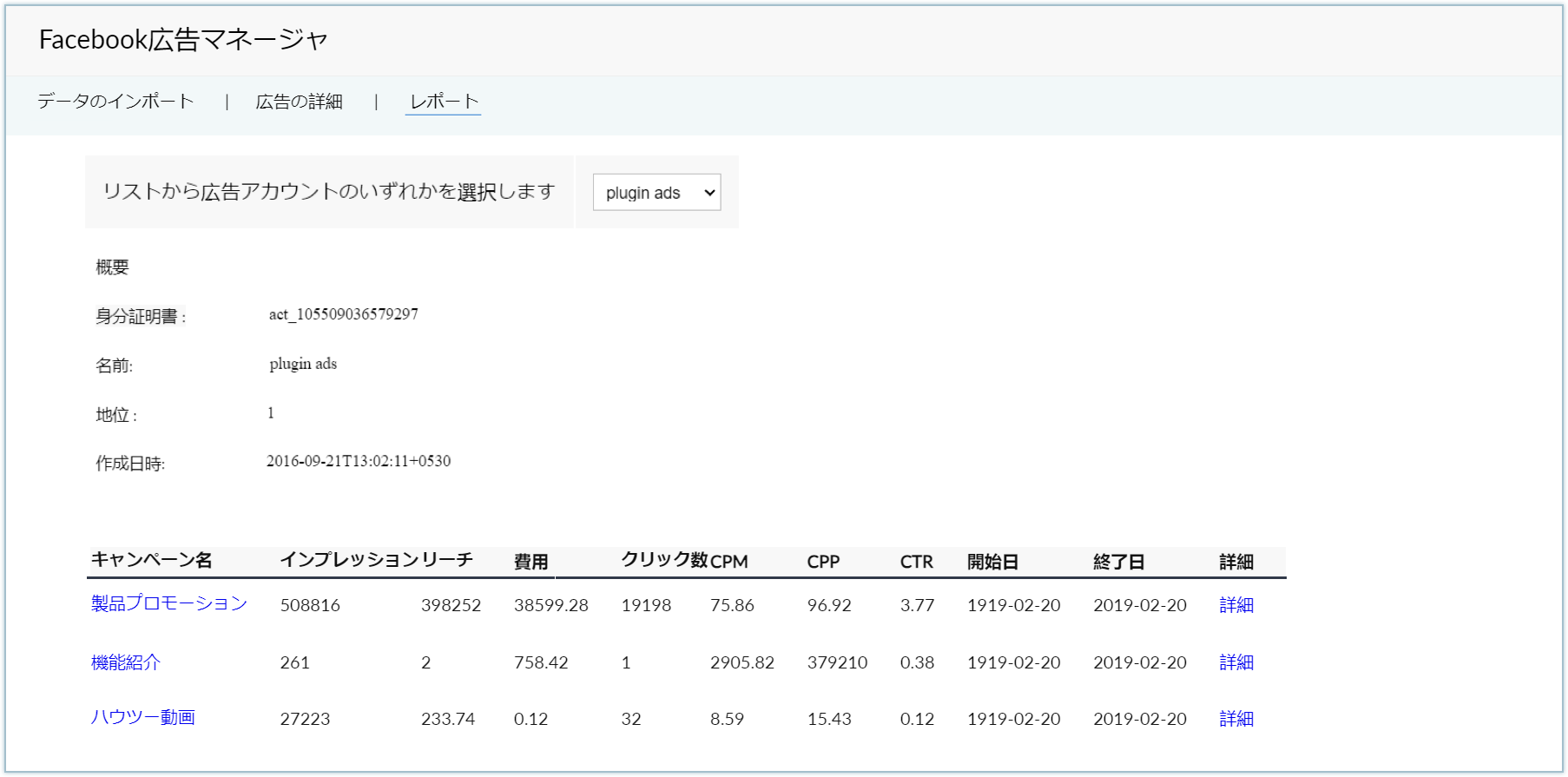The image size is (1568, 777).
Task: Switch to the 広告の詳細 tab
Action: point(300,102)
